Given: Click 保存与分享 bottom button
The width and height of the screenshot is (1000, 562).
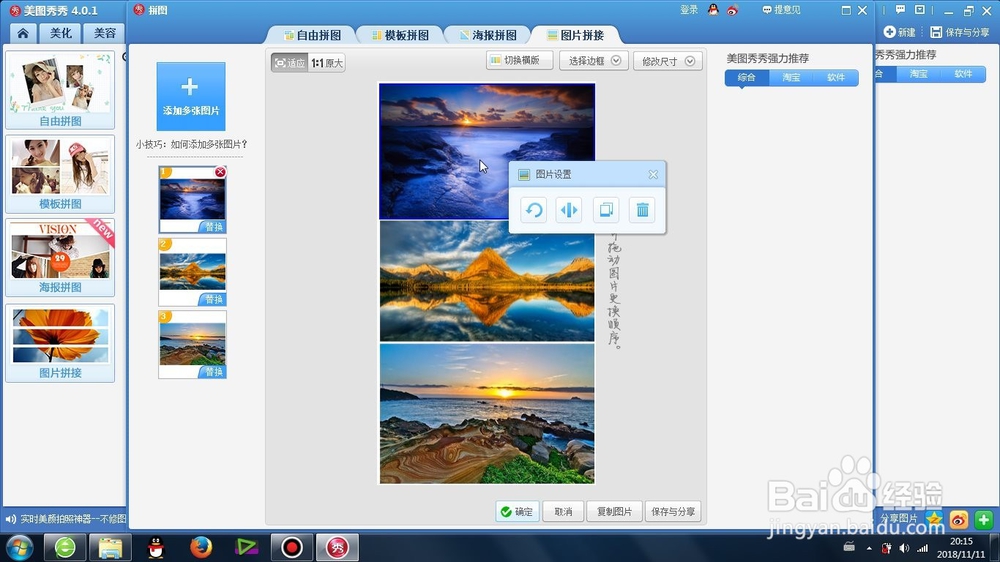Looking at the screenshot, I should (x=673, y=512).
